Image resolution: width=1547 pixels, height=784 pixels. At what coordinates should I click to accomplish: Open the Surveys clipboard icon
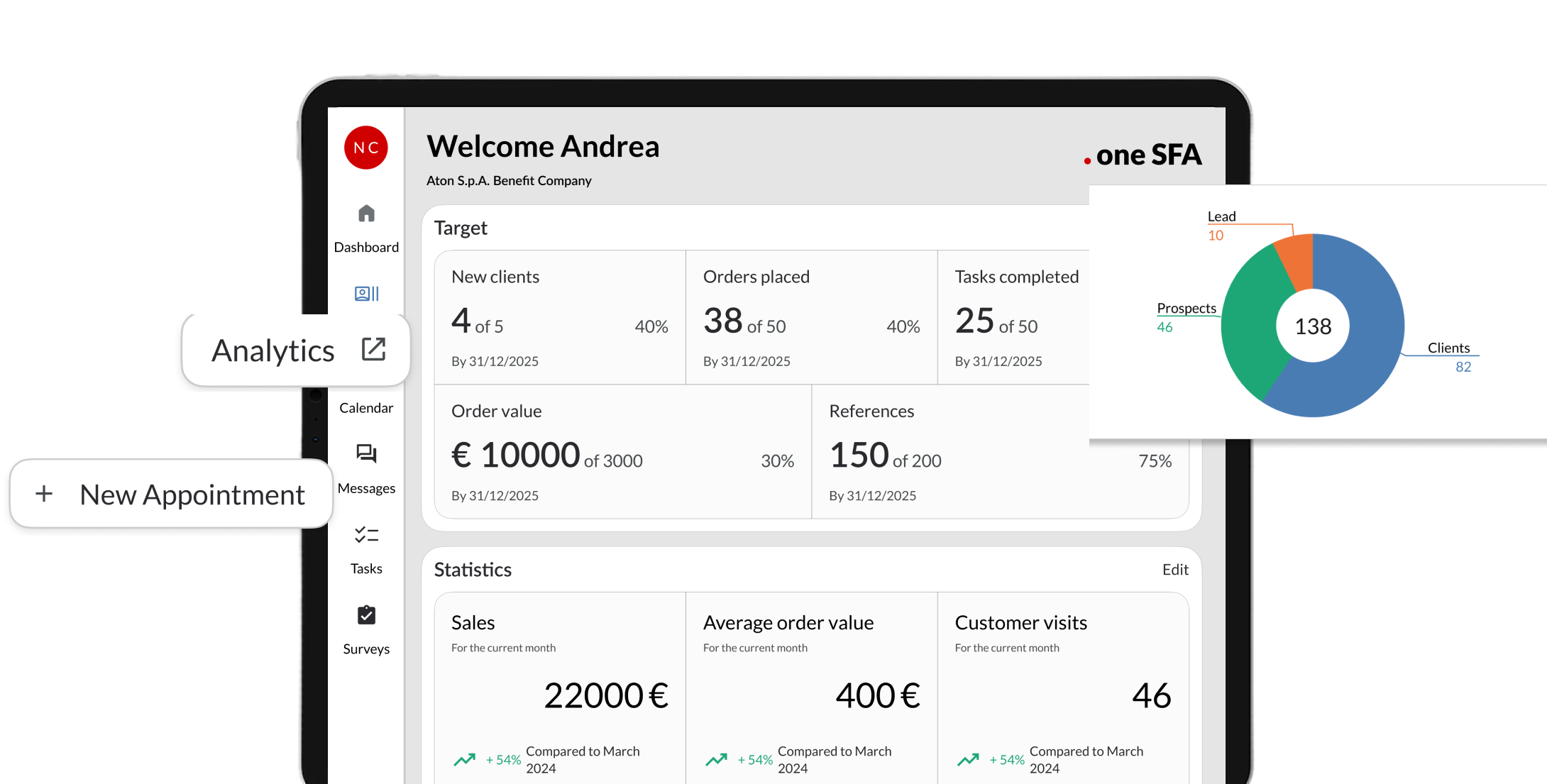click(366, 615)
